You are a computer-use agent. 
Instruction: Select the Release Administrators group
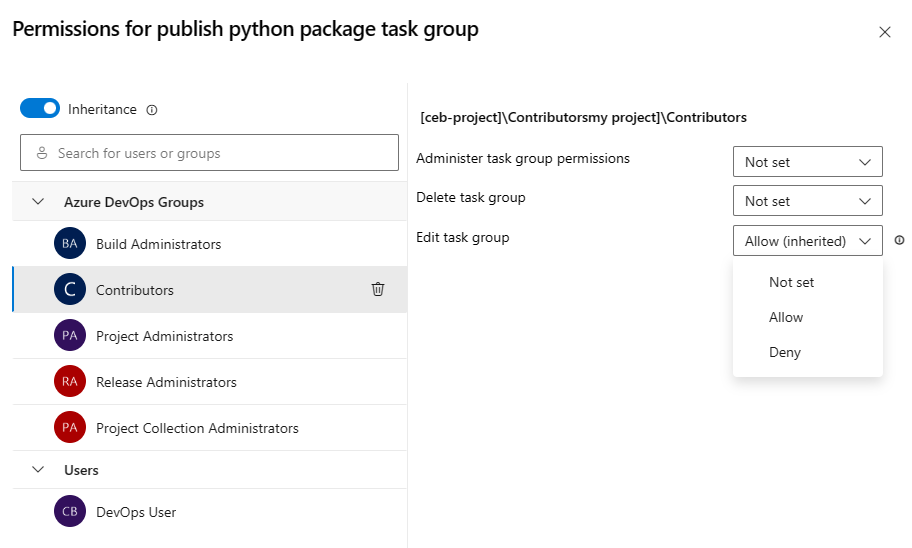209,382
